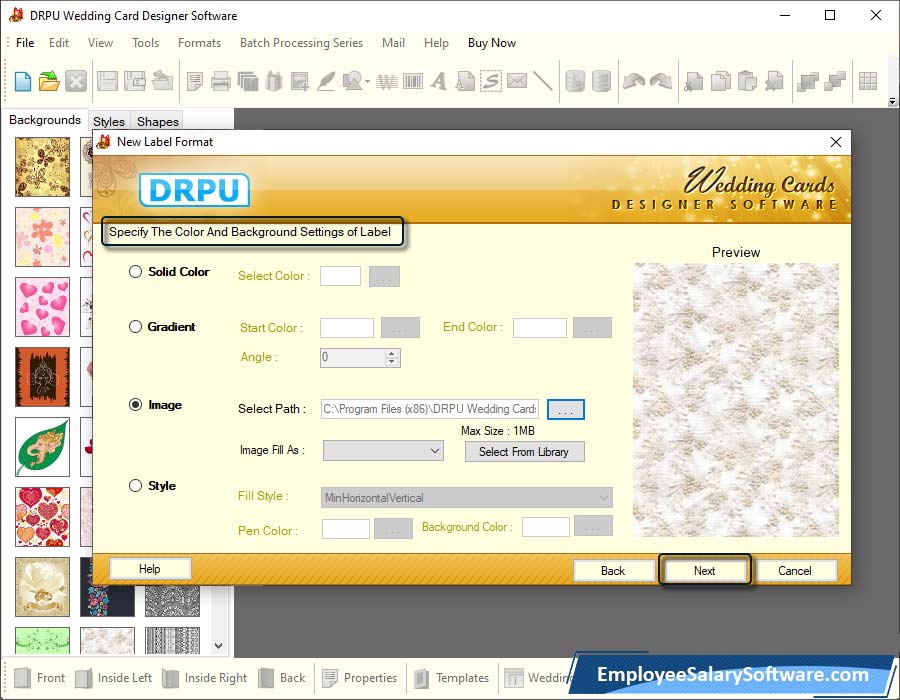Screen dimensions: 900x700
Task: Click the Print toolbar icon
Action: click(221, 81)
